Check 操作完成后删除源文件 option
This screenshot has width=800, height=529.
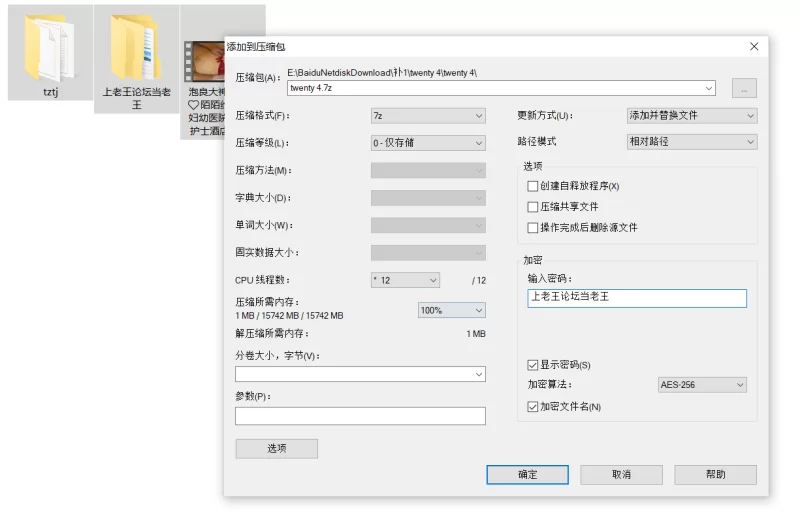click(x=533, y=228)
